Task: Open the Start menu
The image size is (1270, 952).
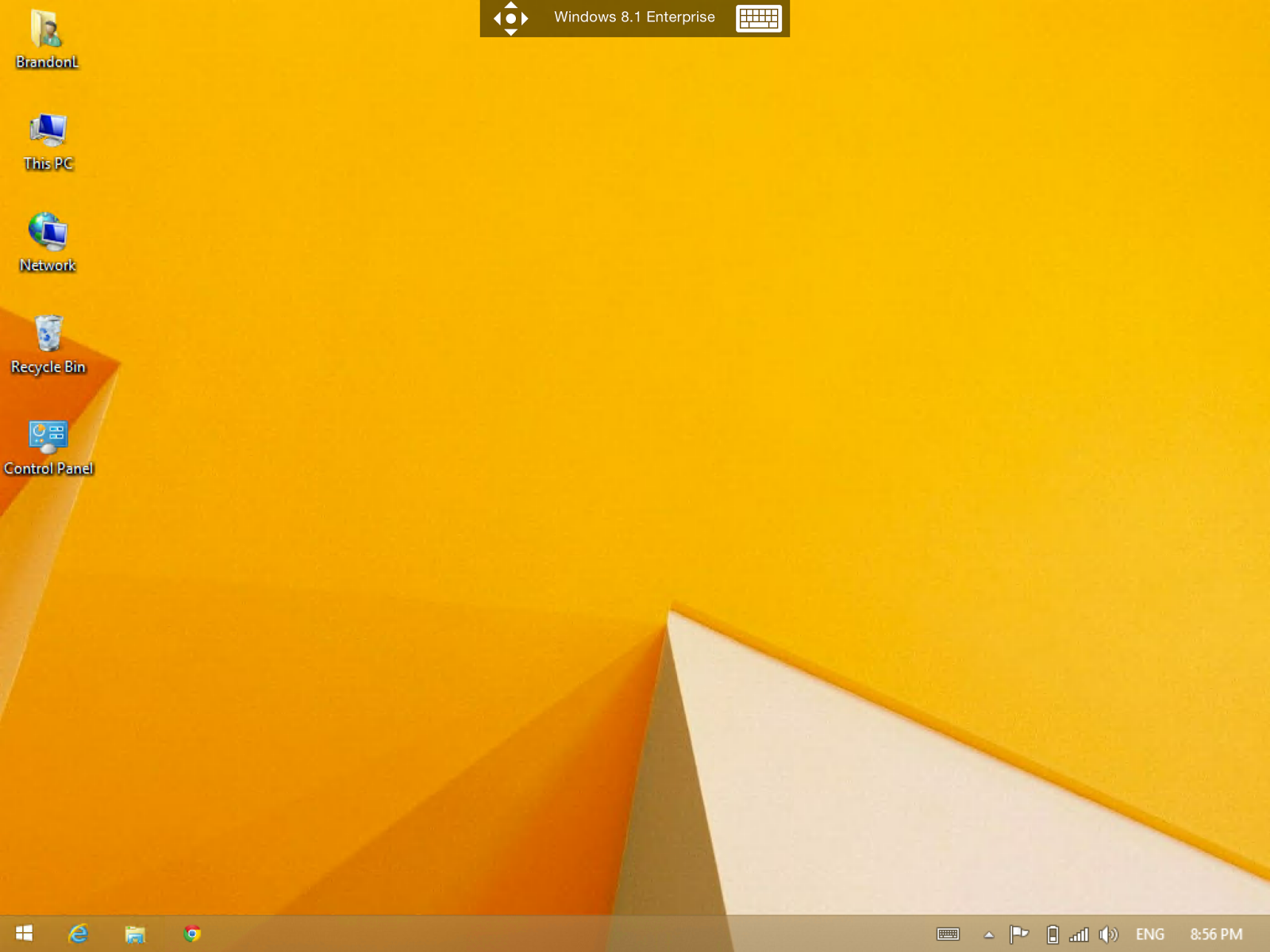Action: (x=23, y=935)
